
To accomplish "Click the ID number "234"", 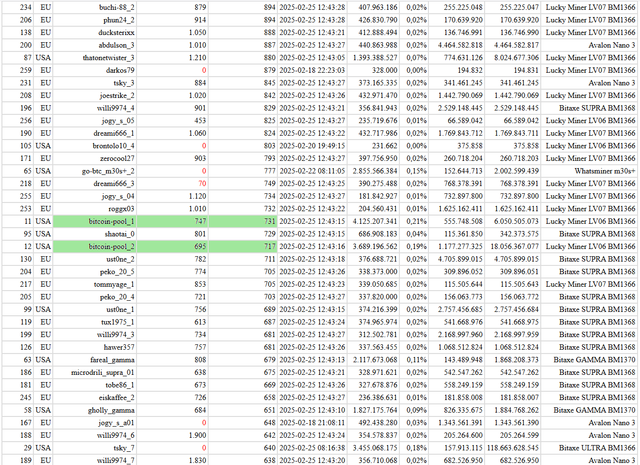I will click(25, 7).
